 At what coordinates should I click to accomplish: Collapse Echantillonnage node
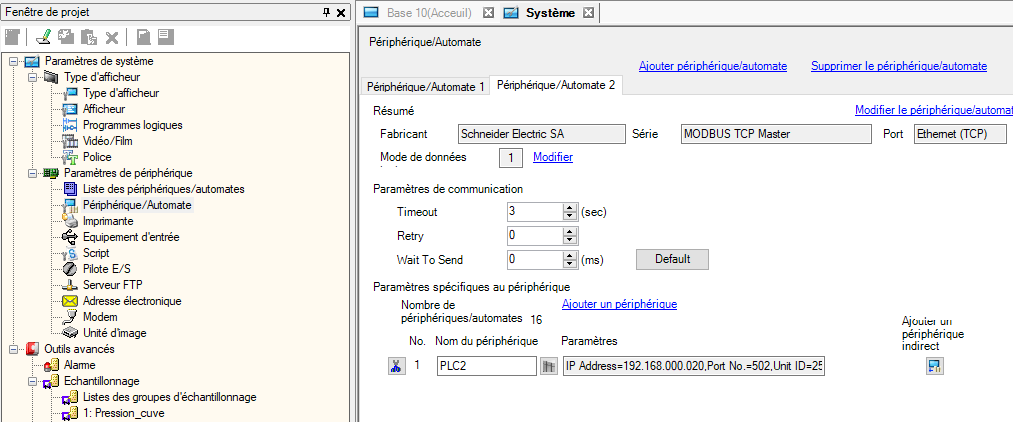pyautogui.click(x=31, y=381)
